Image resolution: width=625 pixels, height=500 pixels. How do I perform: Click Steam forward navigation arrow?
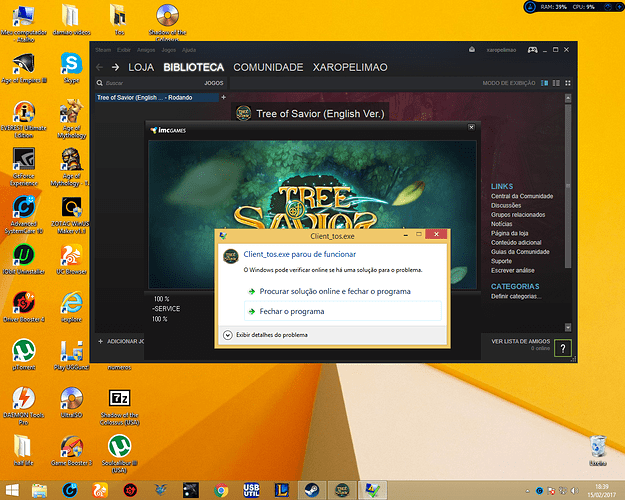point(115,67)
